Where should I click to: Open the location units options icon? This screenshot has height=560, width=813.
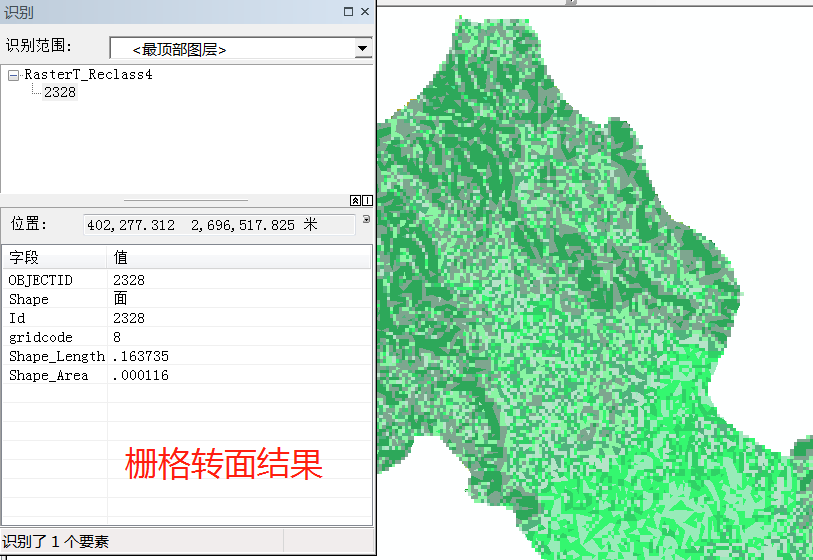click(366, 219)
